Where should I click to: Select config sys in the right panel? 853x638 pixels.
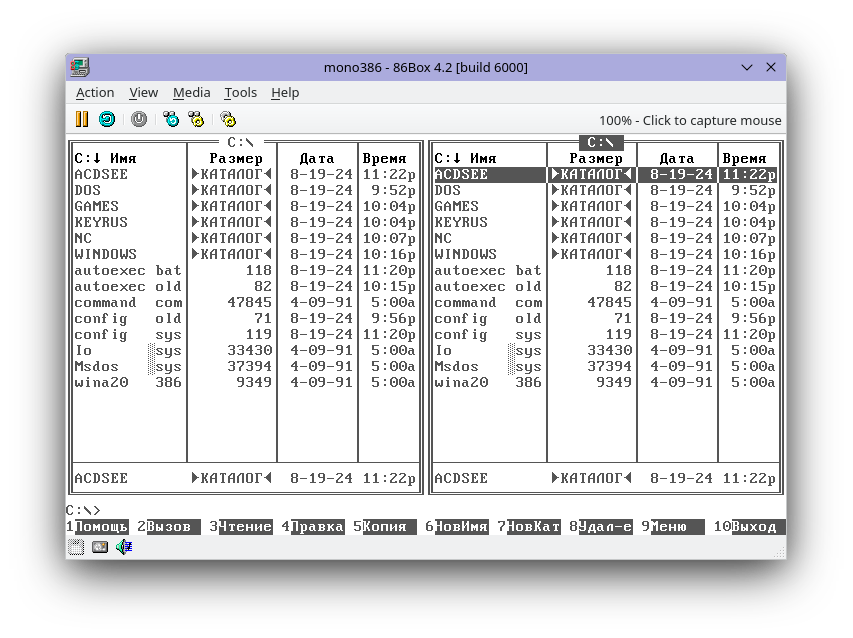click(x=605, y=335)
